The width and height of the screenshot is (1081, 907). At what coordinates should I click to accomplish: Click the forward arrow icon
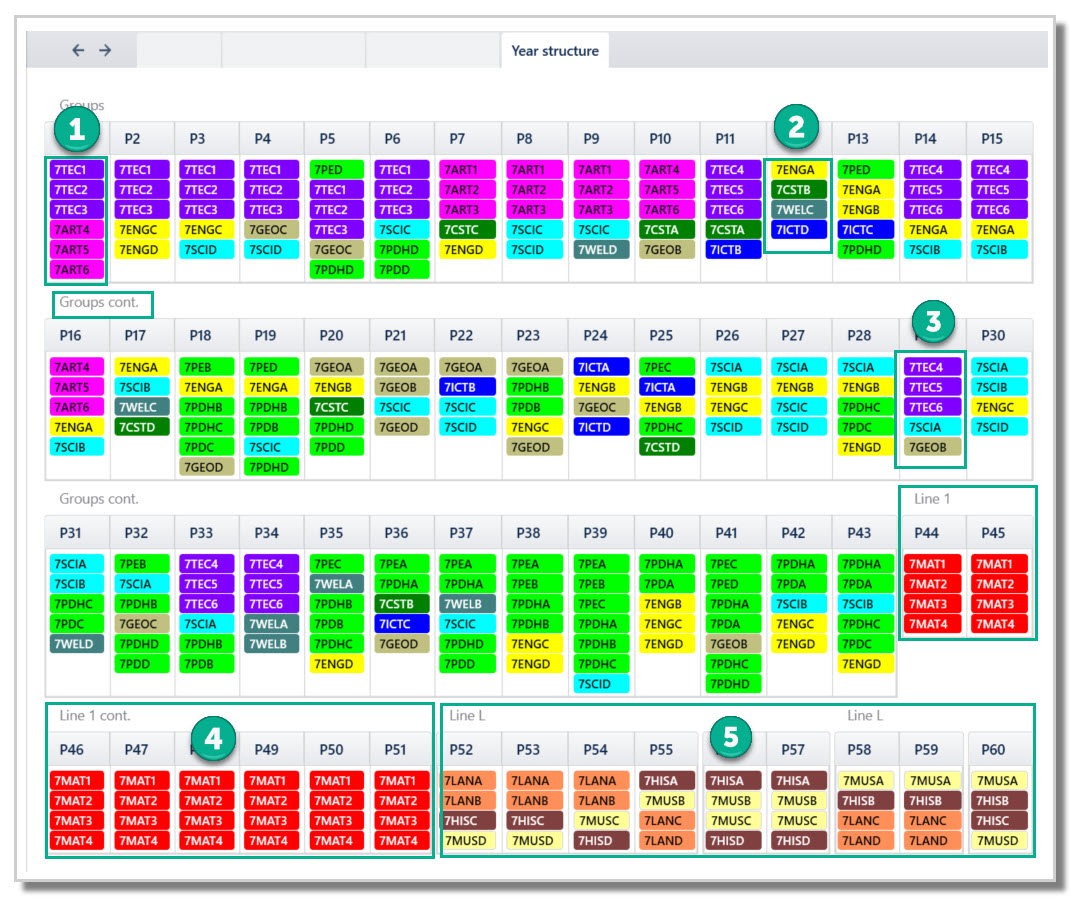point(105,50)
